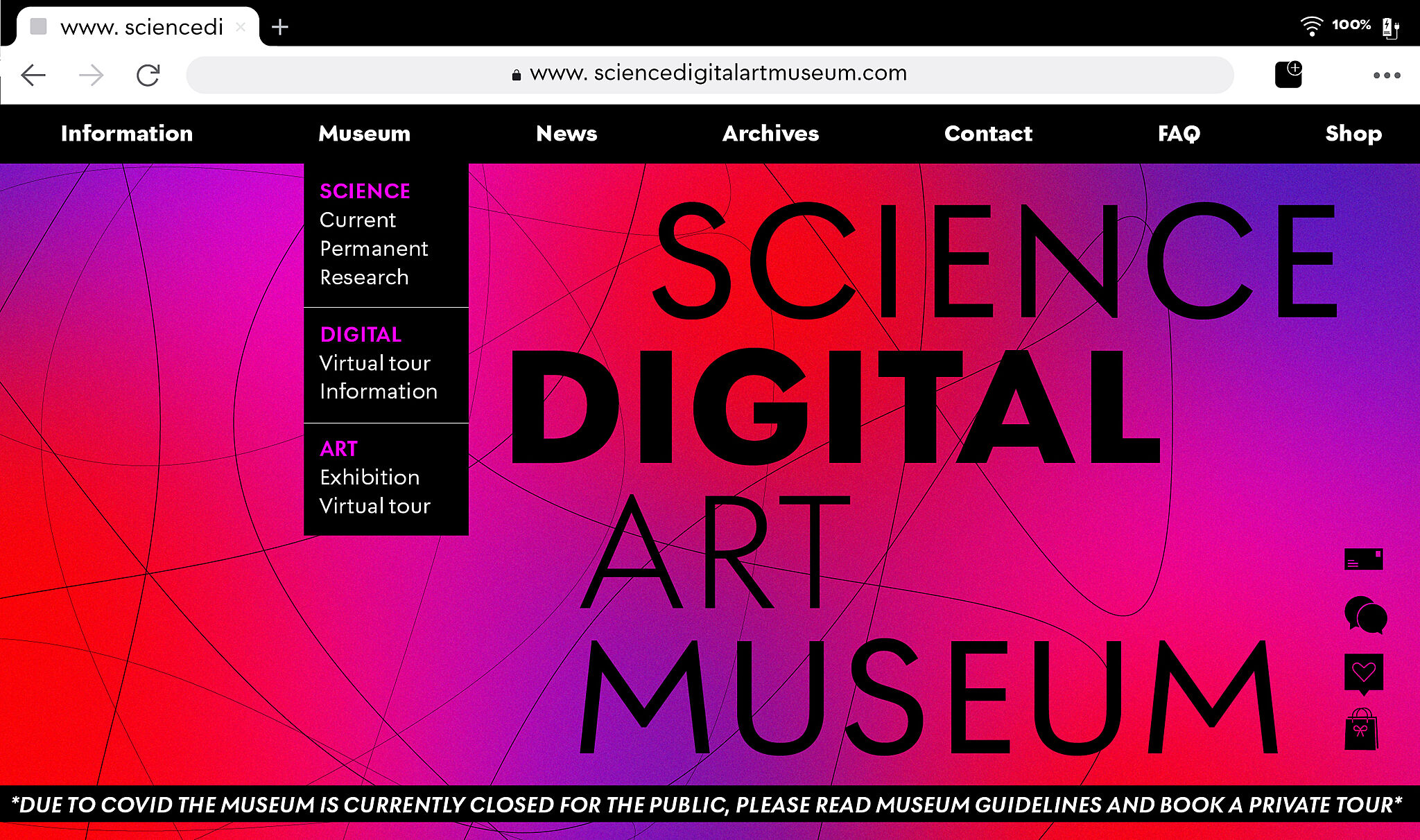Image resolution: width=1420 pixels, height=840 pixels.
Task: Open Exhibition under ART
Action: [x=370, y=478]
